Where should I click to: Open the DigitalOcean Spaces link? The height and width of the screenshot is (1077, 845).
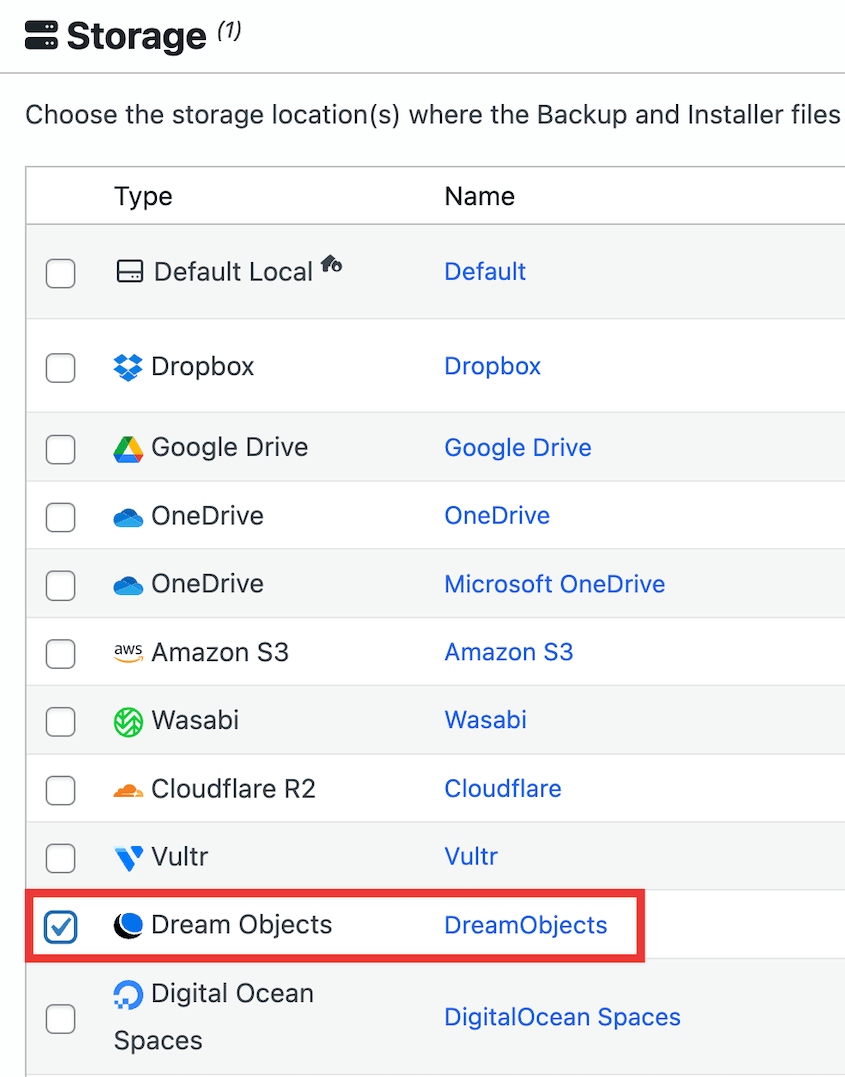point(562,1016)
